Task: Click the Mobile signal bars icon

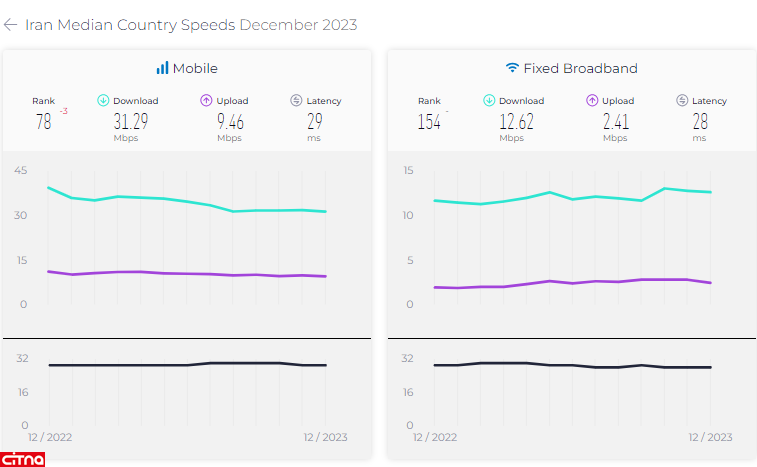Action: pyautogui.click(x=162, y=68)
